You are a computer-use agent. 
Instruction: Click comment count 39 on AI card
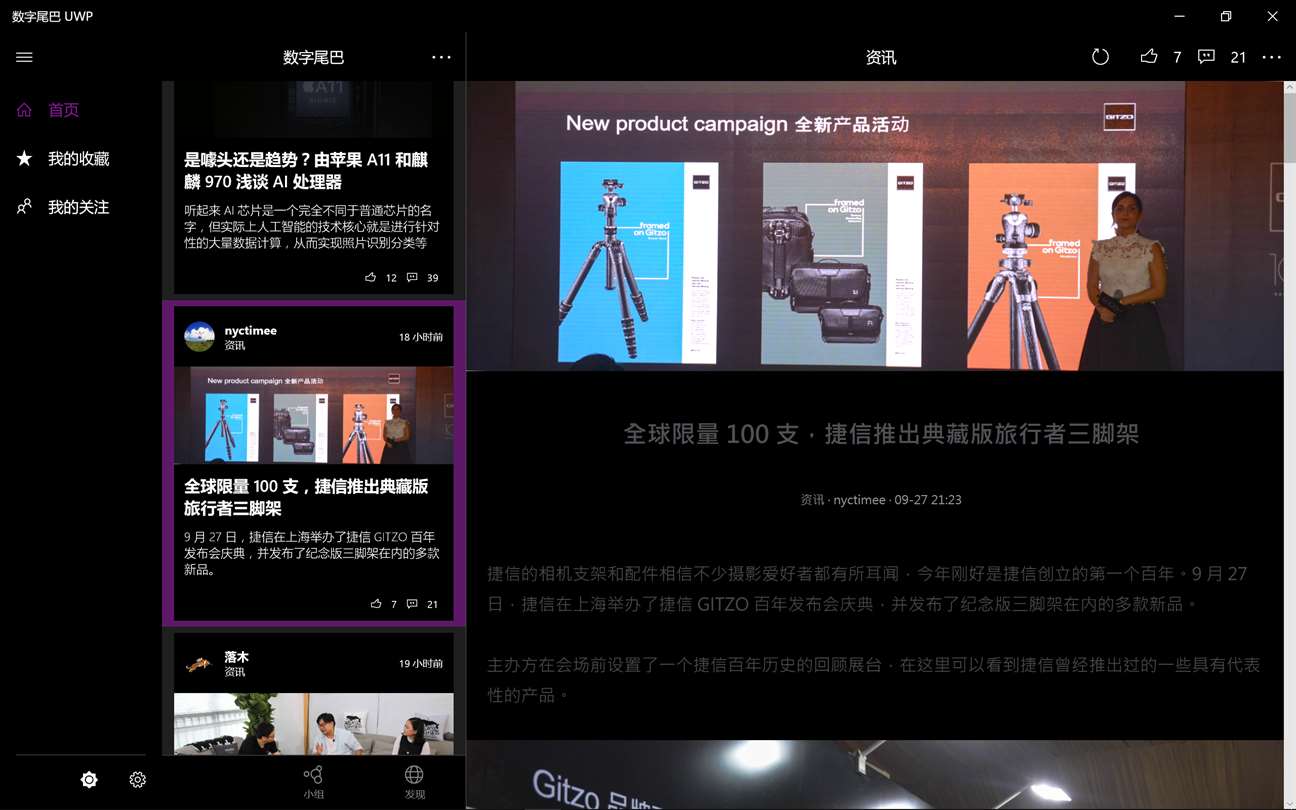pos(433,278)
